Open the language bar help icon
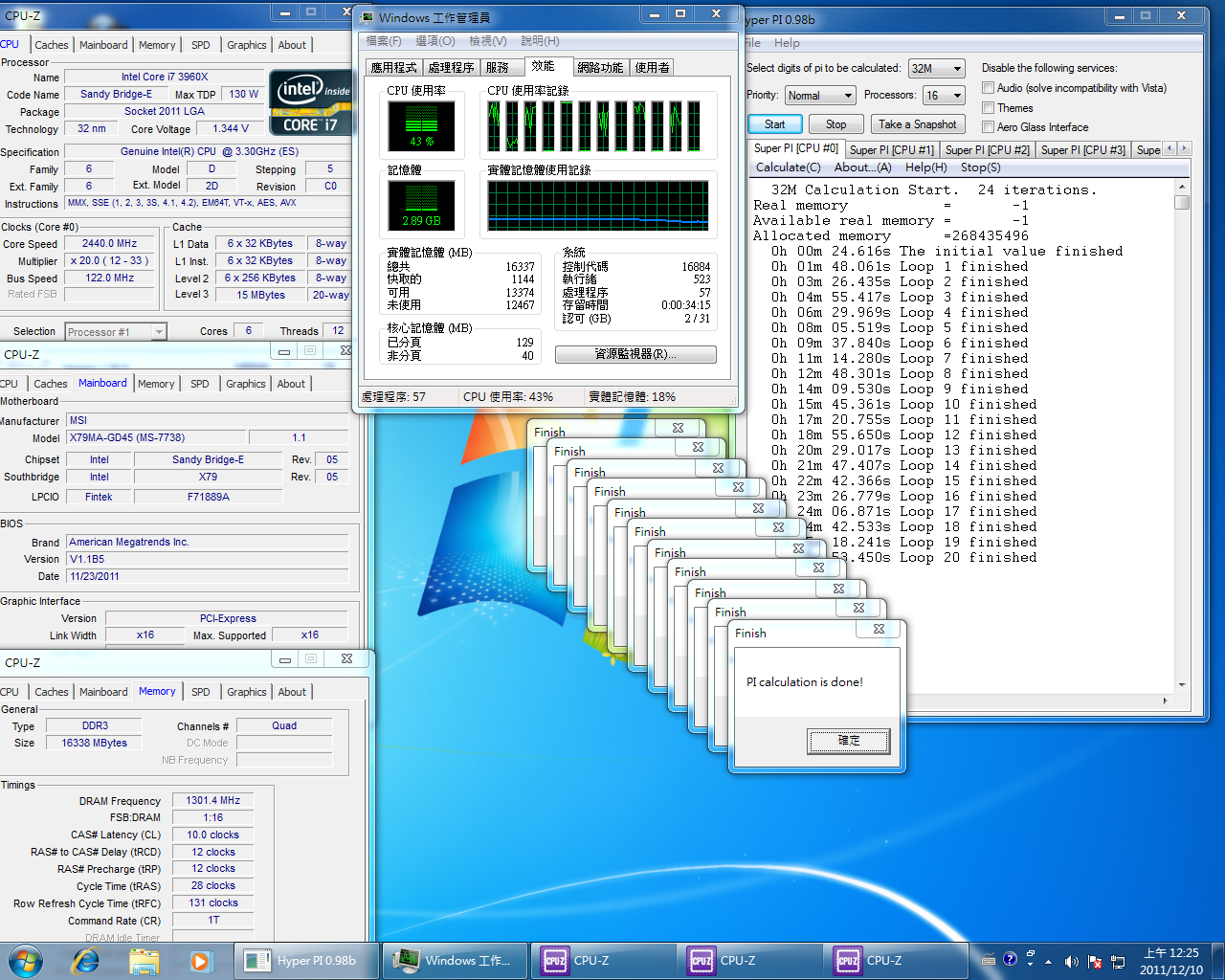Viewport: 1225px width, 980px height. click(1010, 960)
